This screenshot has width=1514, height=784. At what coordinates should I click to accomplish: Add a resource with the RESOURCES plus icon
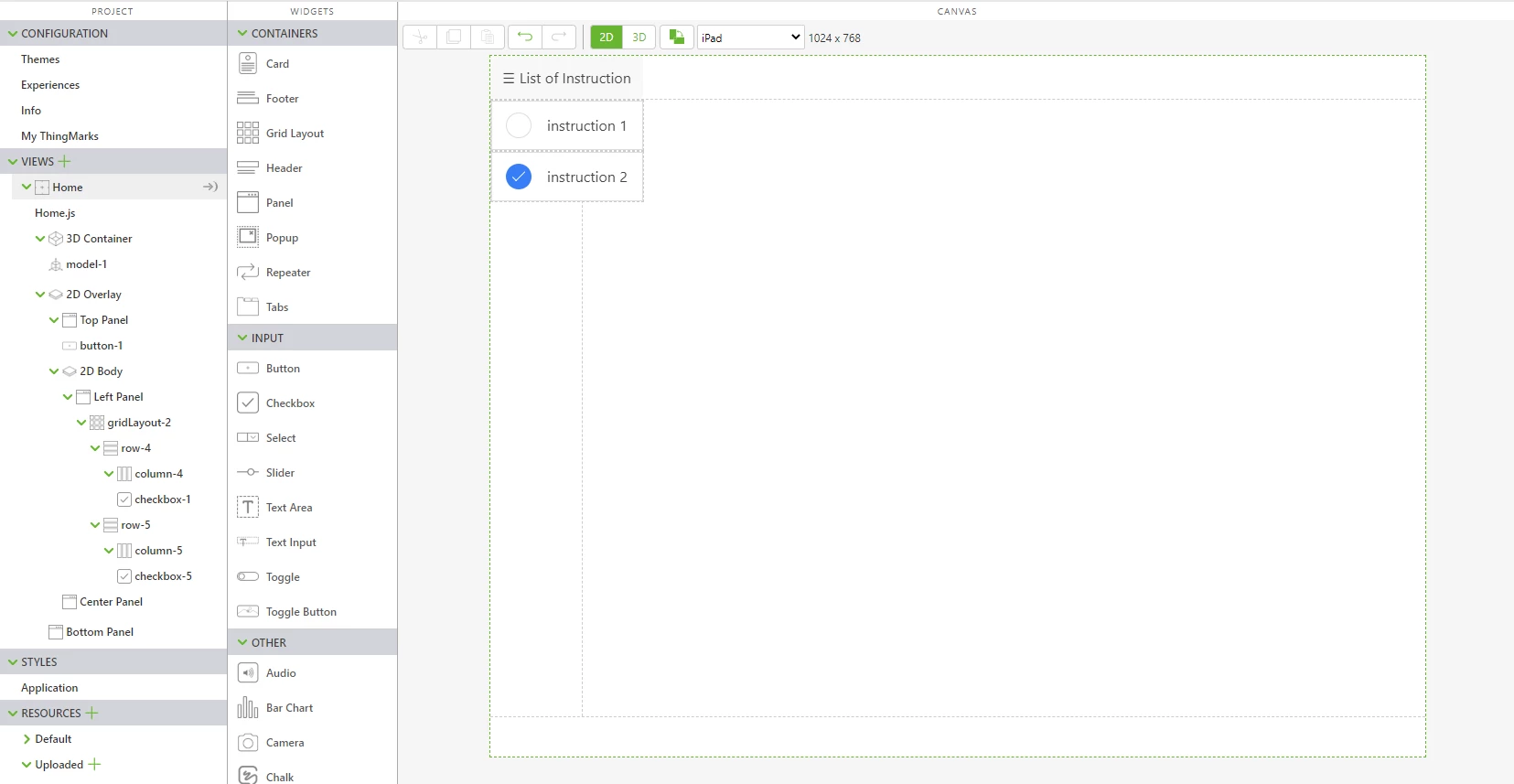(91, 713)
